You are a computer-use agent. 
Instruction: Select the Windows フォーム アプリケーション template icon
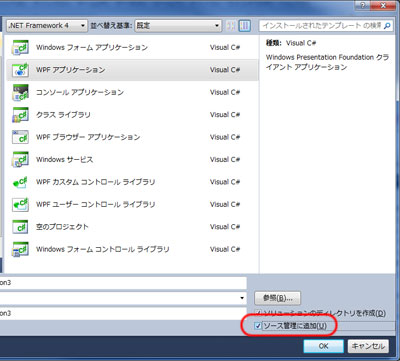coord(20,47)
